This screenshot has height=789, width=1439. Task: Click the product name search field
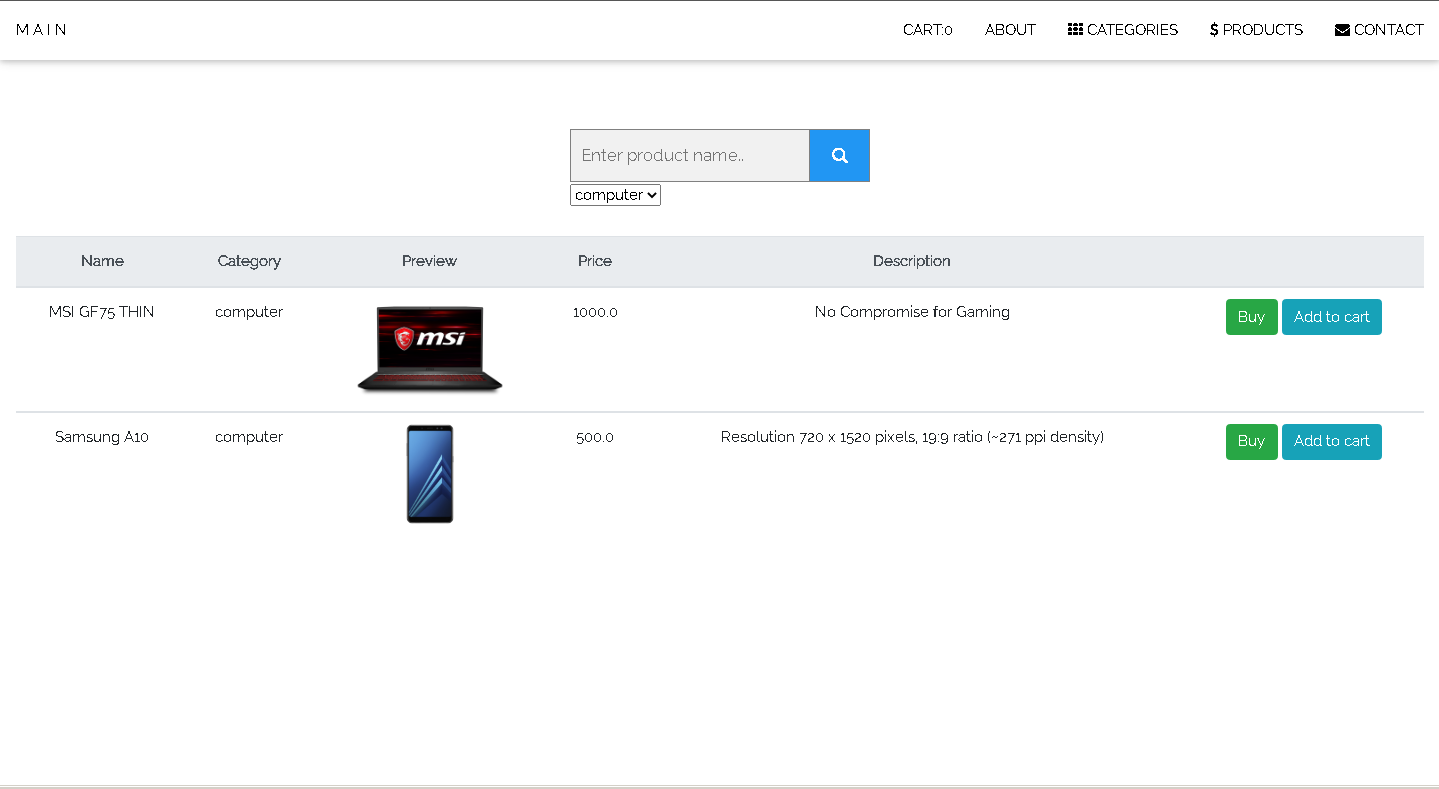click(x=689, y=155)
